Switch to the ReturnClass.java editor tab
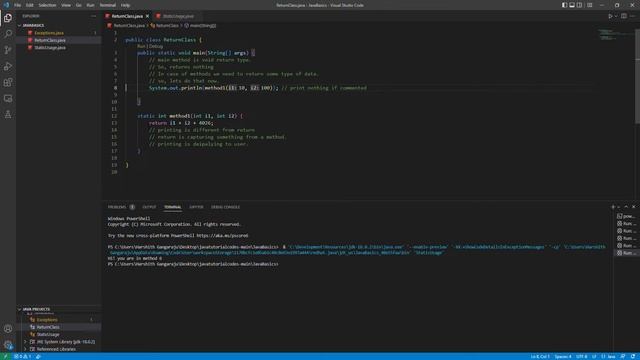Image resolution: width=640 pixels, height=360 pixels. click(x=127, y=16)
